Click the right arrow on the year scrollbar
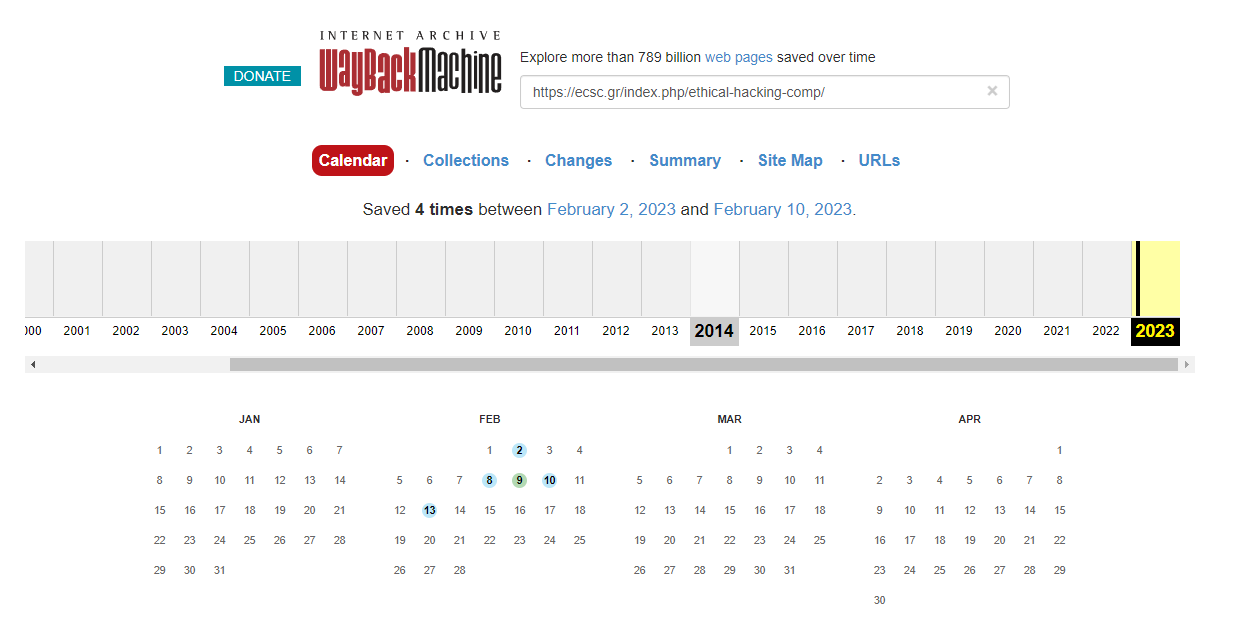Image resolution: width=1244 pixels, height=617 pixels. 1187,365
